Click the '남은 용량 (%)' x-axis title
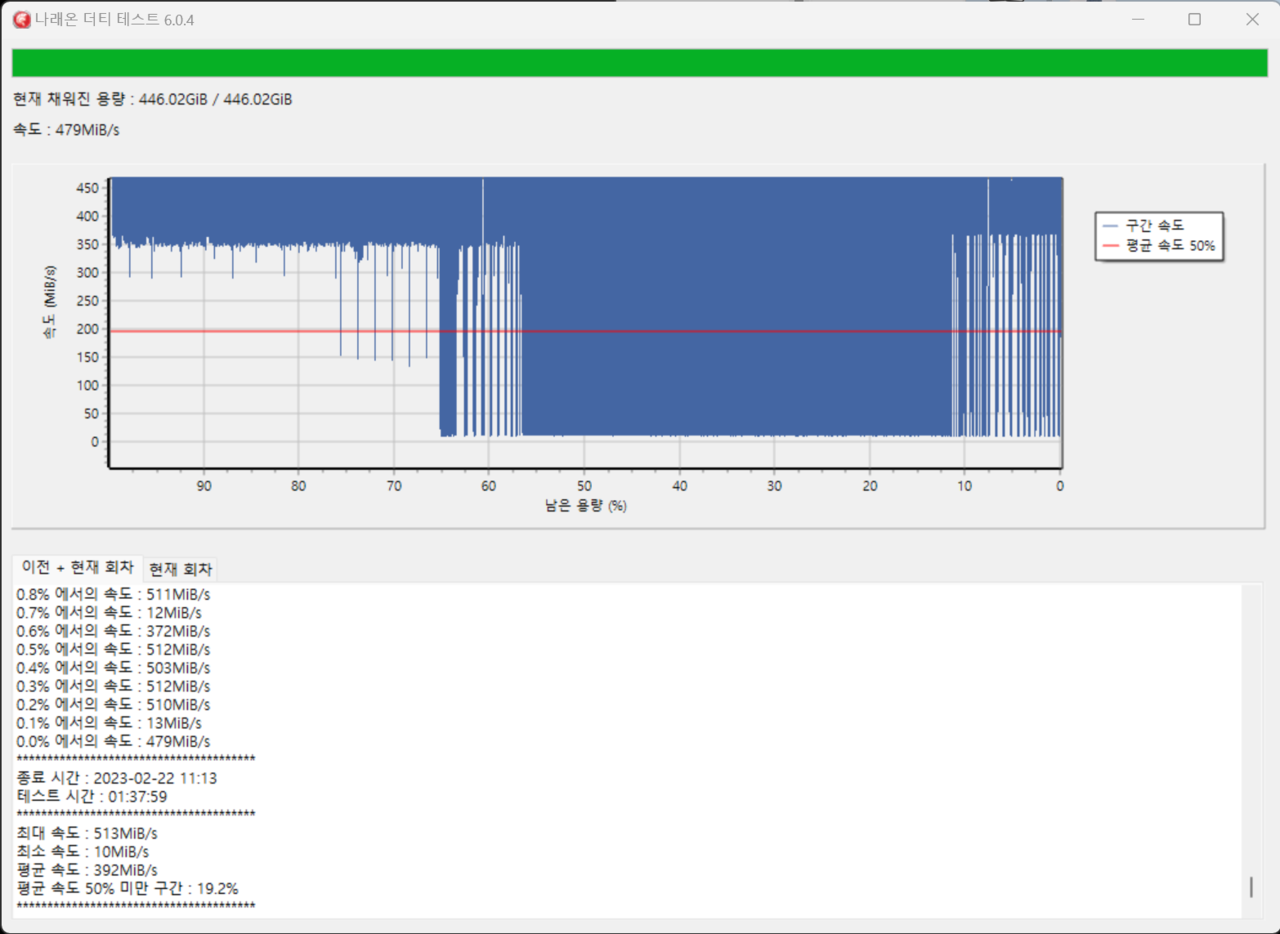Image resolution: width=1280 pixels, height=934 pixels. [586, 506]
